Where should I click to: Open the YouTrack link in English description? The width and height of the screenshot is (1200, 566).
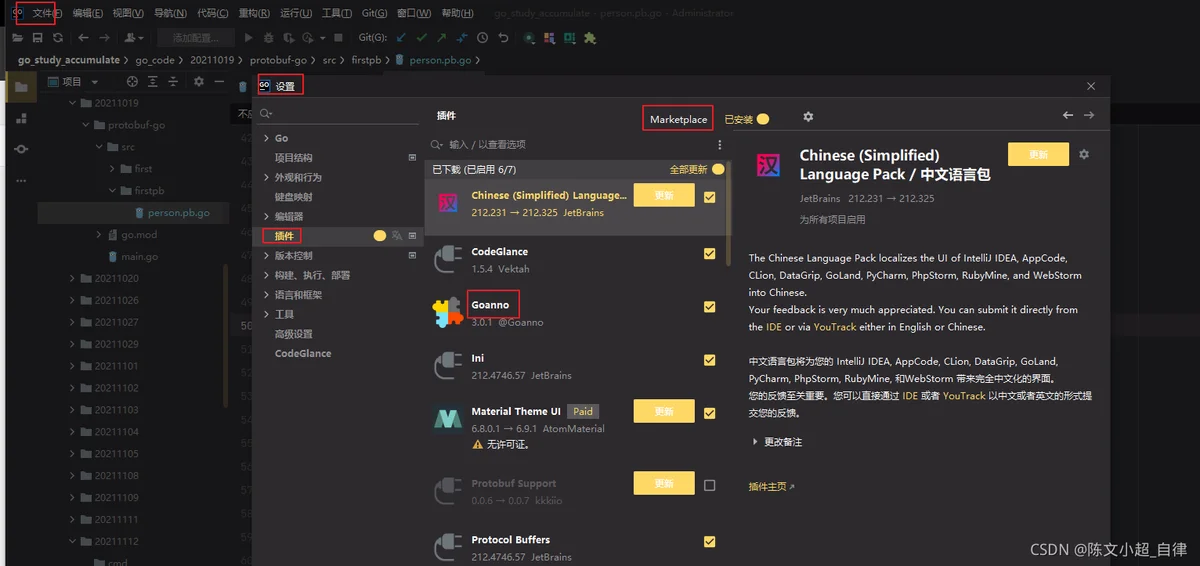835,327
